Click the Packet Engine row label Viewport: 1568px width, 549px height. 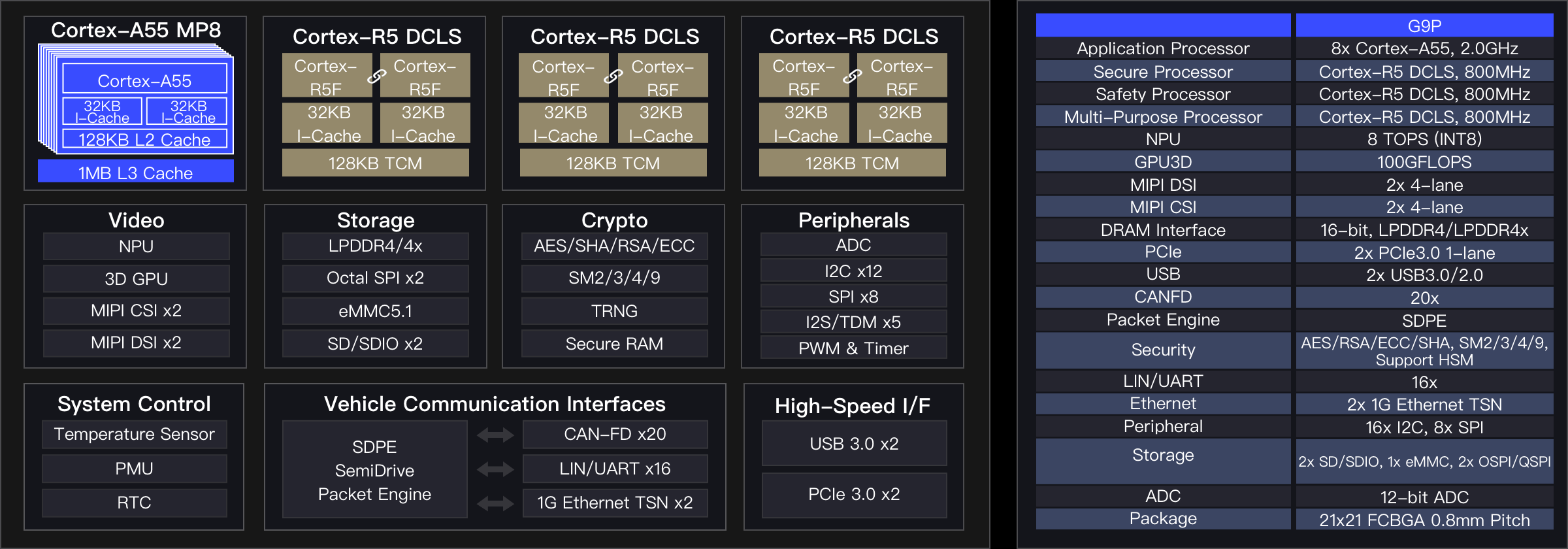1163,320
